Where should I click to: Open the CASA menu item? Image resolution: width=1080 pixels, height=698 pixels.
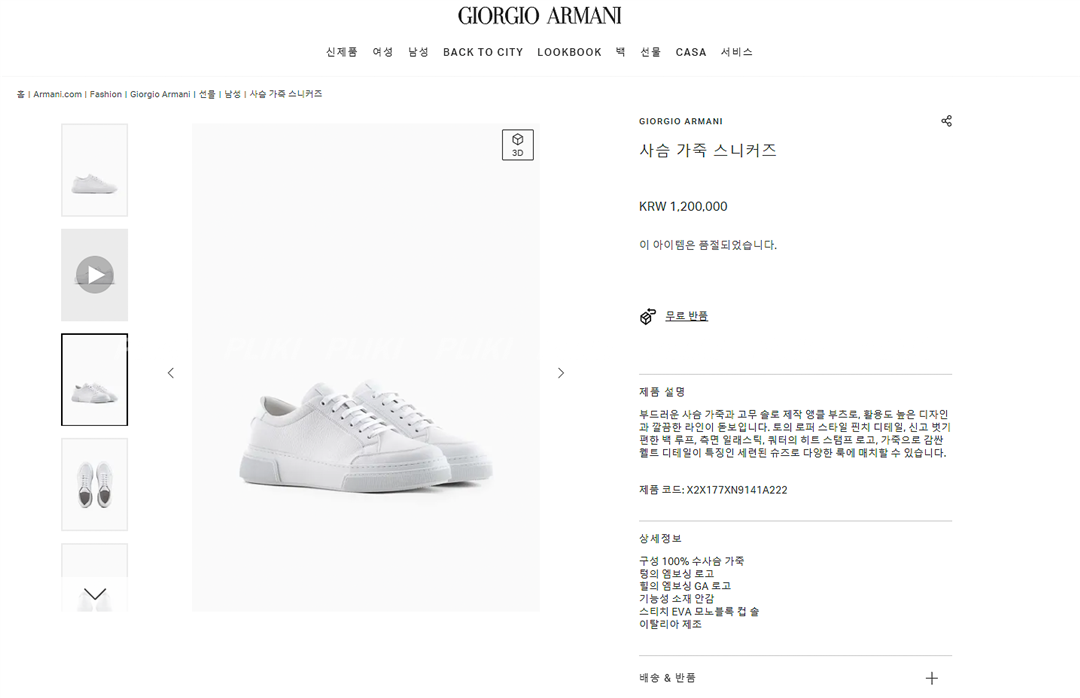691,52
